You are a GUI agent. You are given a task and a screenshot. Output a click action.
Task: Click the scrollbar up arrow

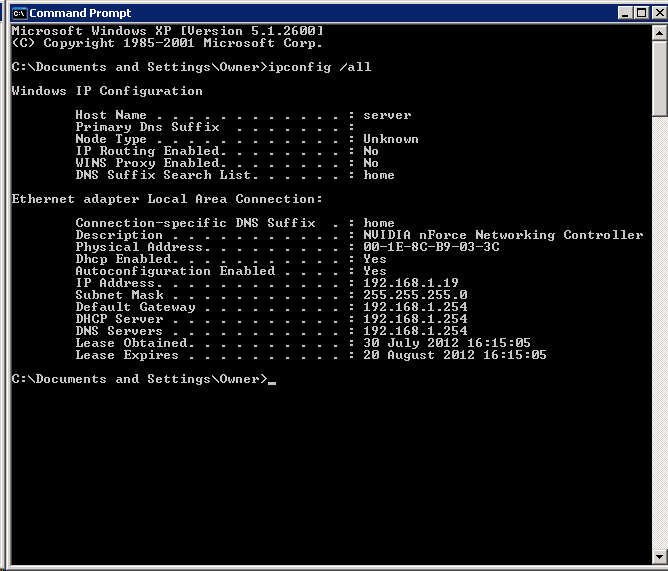coord(659,33)
